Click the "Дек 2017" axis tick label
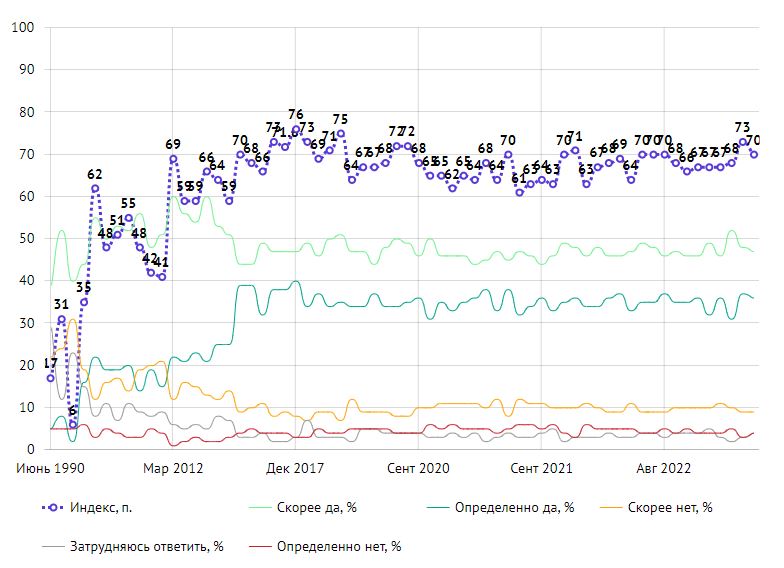The height and width of the screenshot is (568, 784). tap(296, 468)
